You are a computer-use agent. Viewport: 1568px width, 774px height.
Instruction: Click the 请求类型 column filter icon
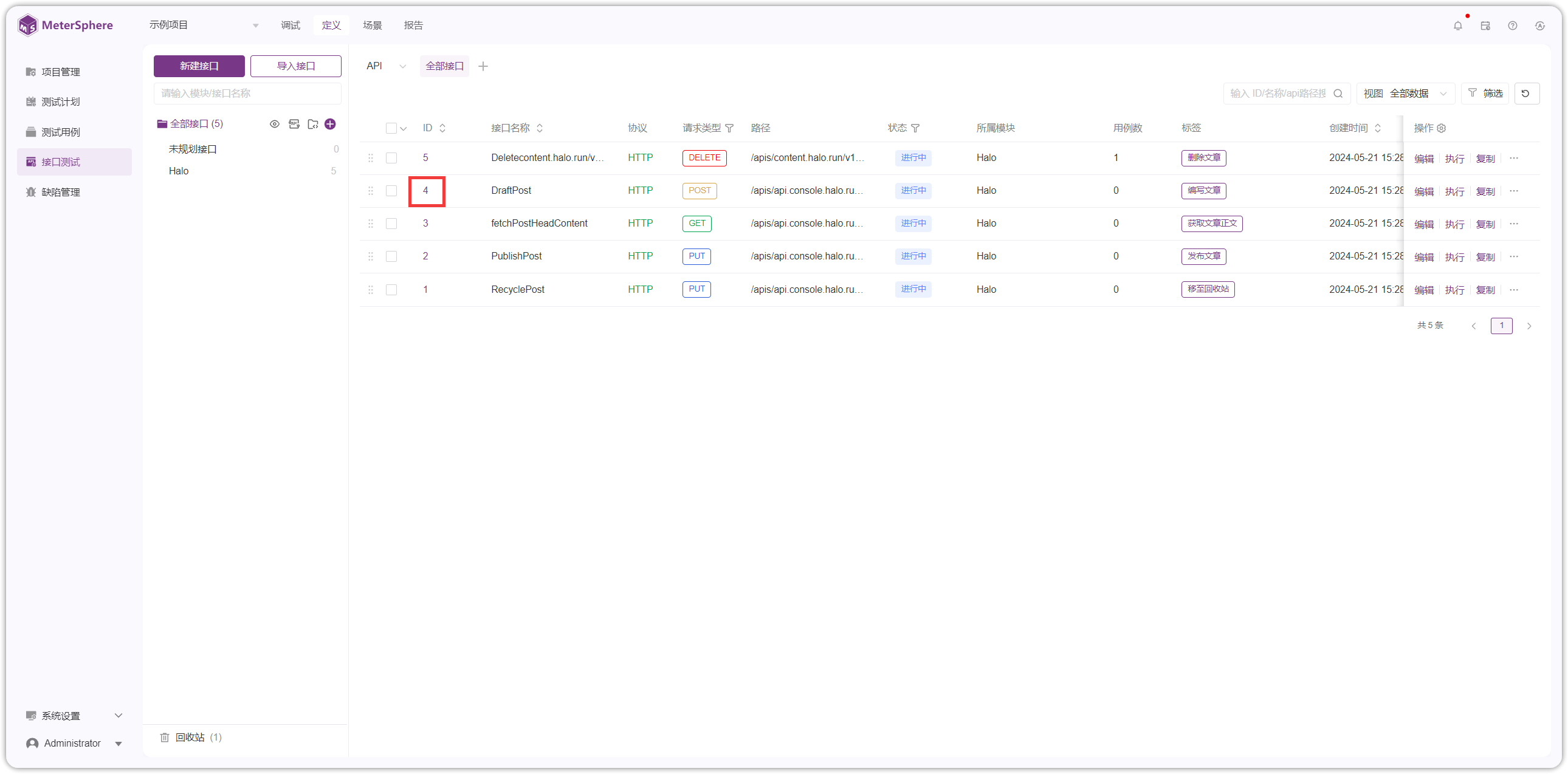[729, 128]
